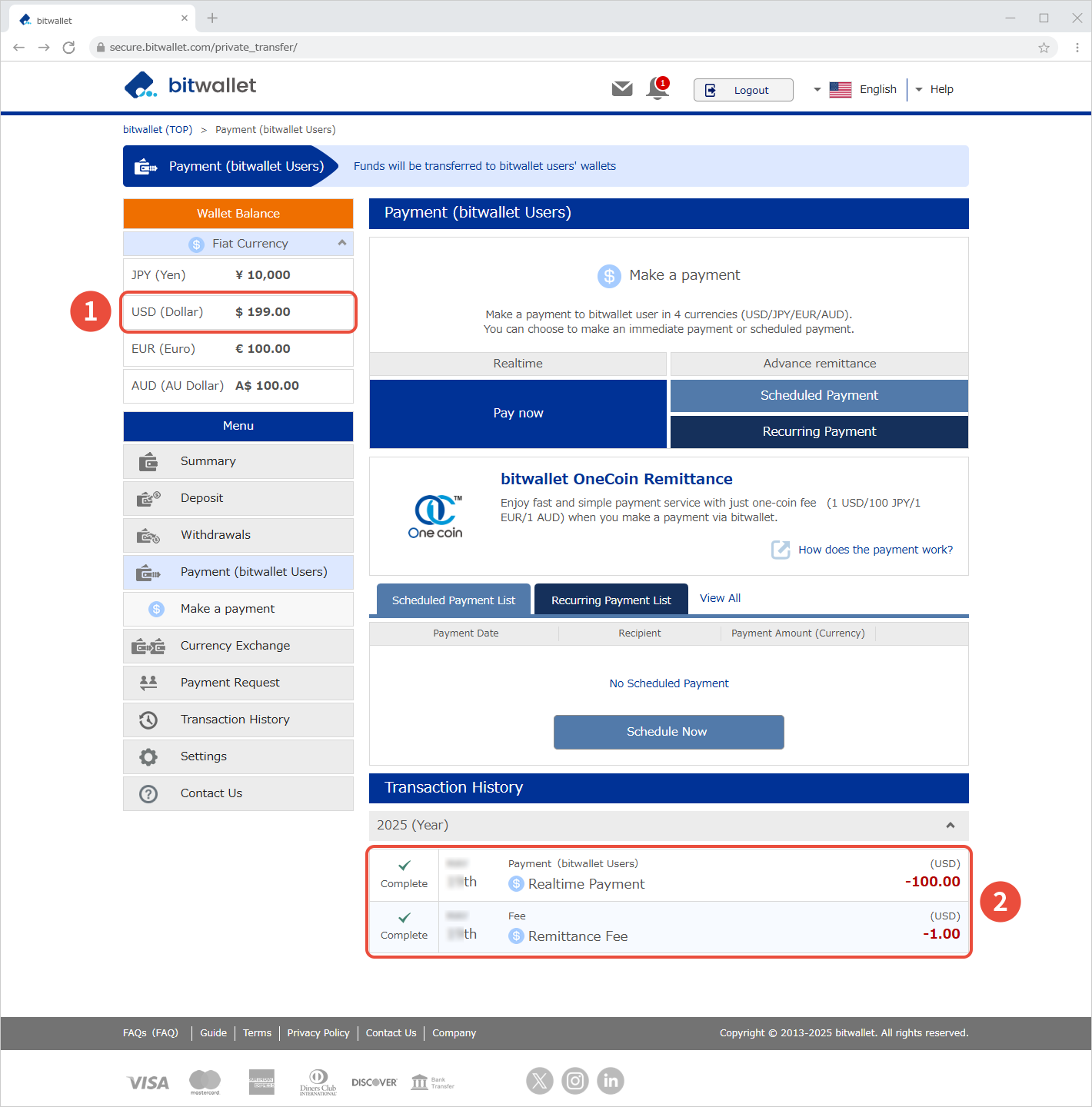
Task: Click the bitwallet logo in header
Action: coord(190,85)
